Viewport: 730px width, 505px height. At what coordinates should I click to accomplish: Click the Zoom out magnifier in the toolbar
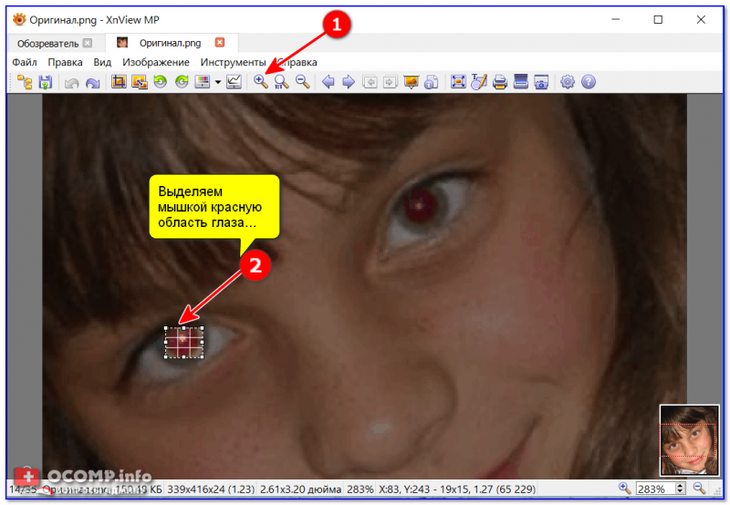(303, 82)
